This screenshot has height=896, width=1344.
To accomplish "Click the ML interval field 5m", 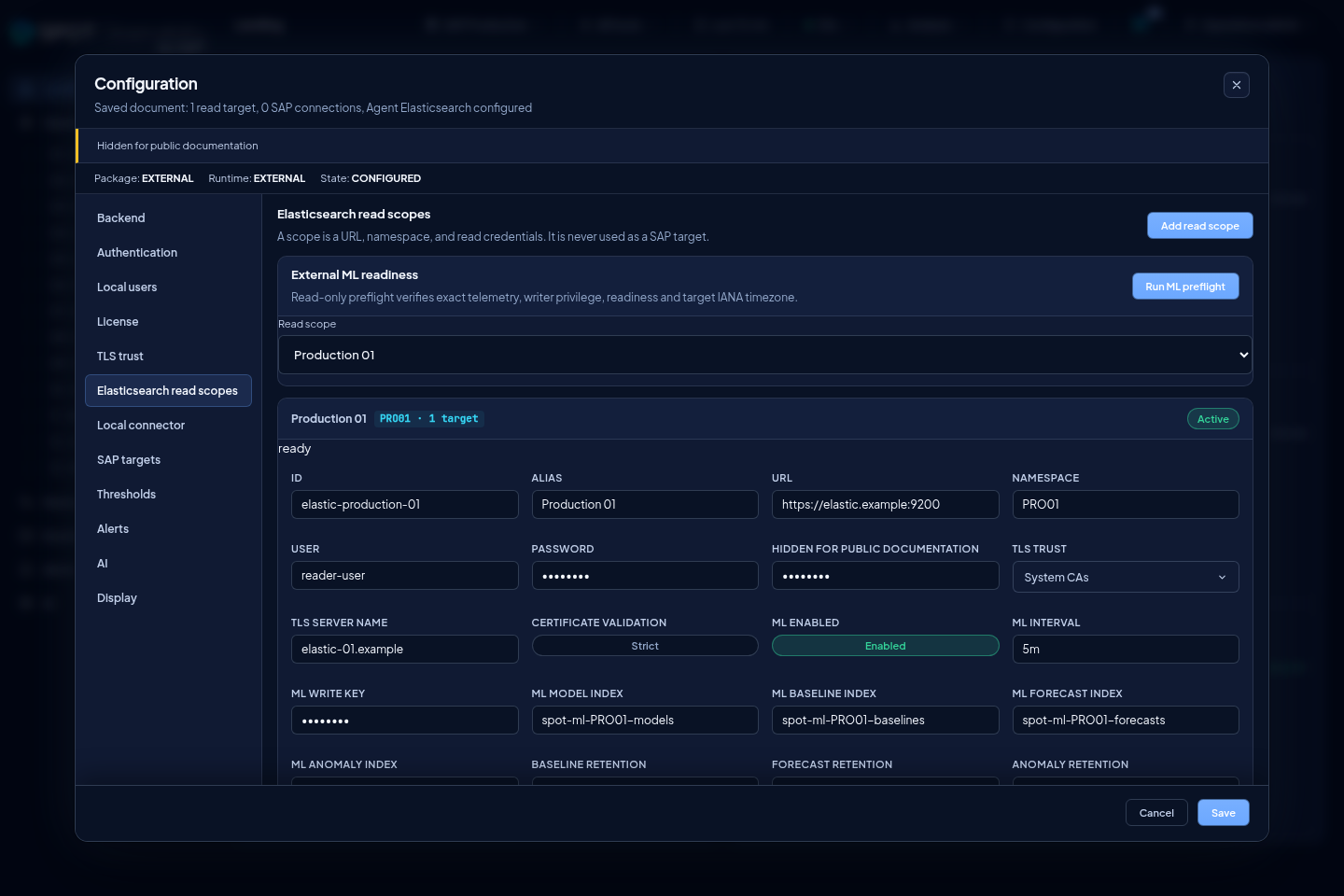I will point(1126,650).
